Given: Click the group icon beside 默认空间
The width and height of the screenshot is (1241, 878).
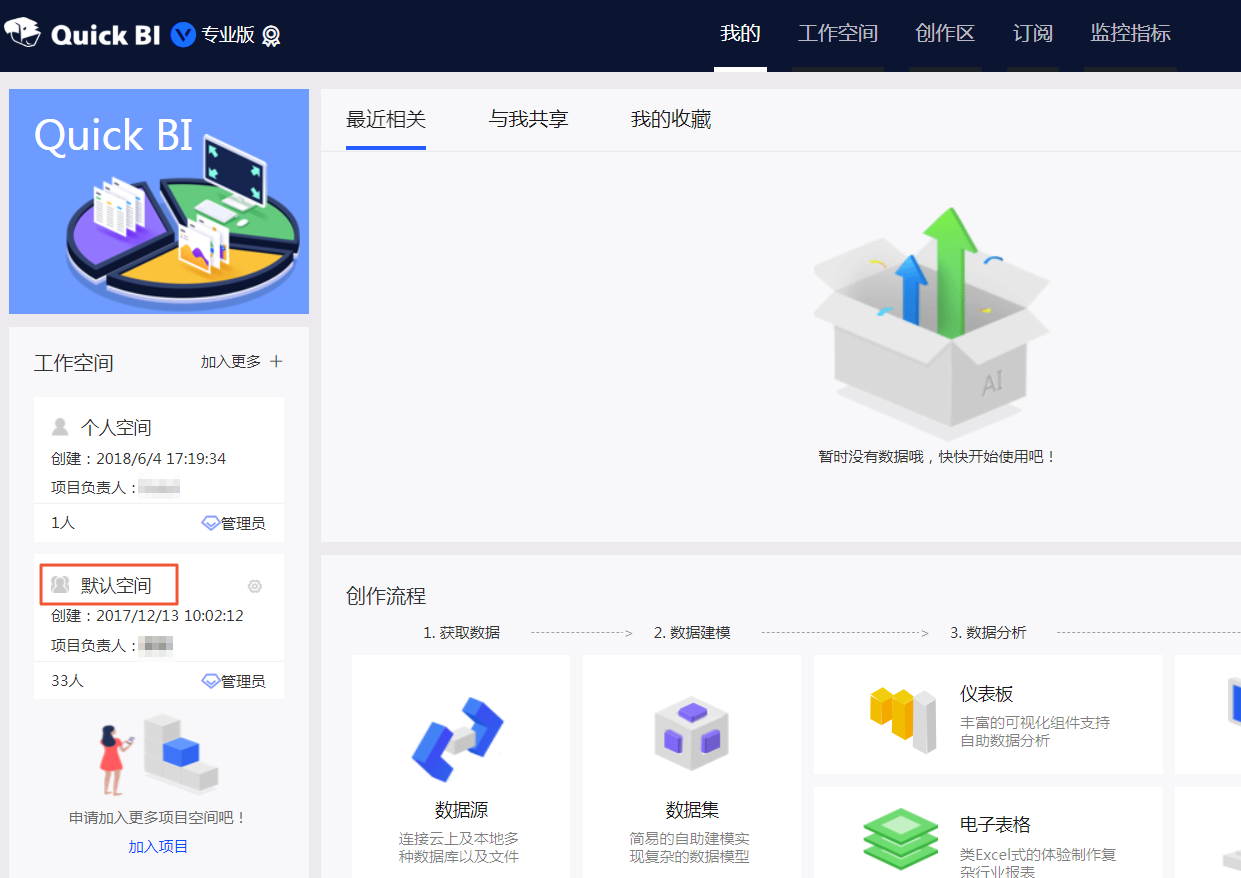Looking at the screenshot, I should (60, 585).
